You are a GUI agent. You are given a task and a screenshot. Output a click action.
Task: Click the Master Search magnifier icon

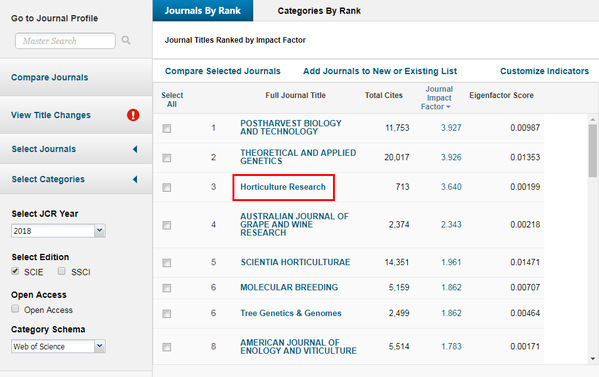126,40
